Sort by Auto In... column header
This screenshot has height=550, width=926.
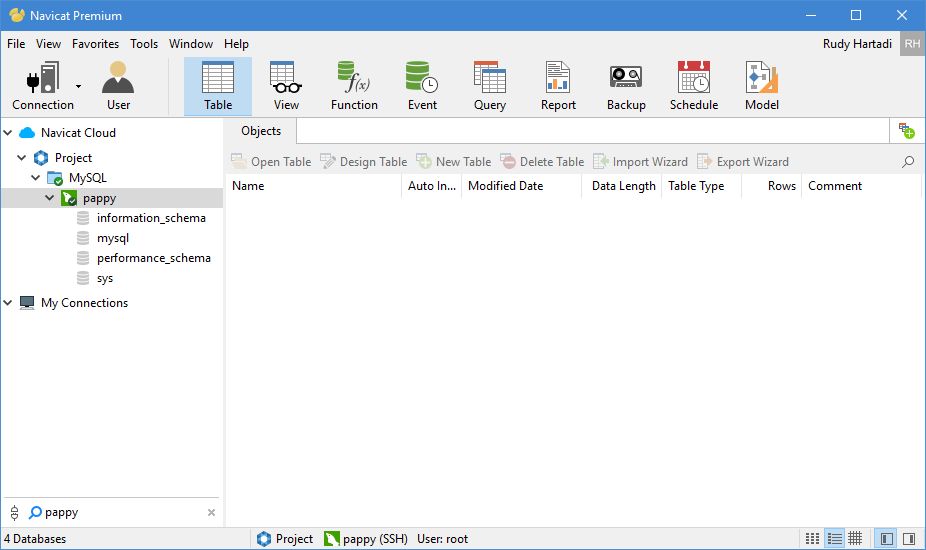click(432, 186)
